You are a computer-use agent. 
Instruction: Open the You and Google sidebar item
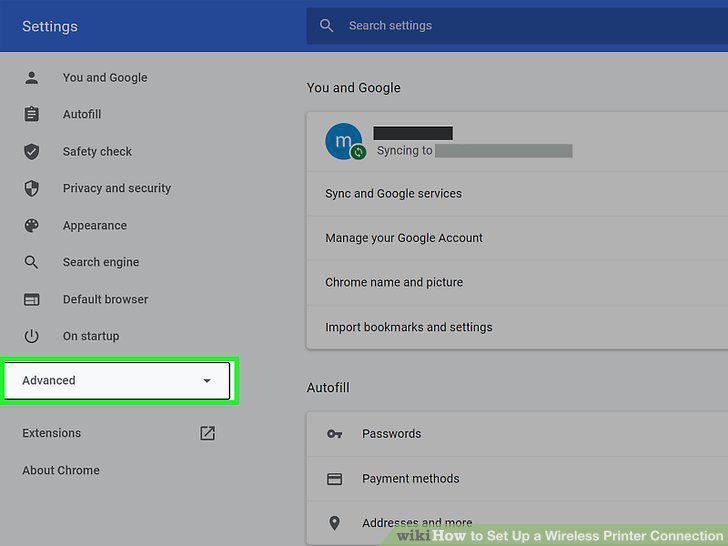pos(105,78)
